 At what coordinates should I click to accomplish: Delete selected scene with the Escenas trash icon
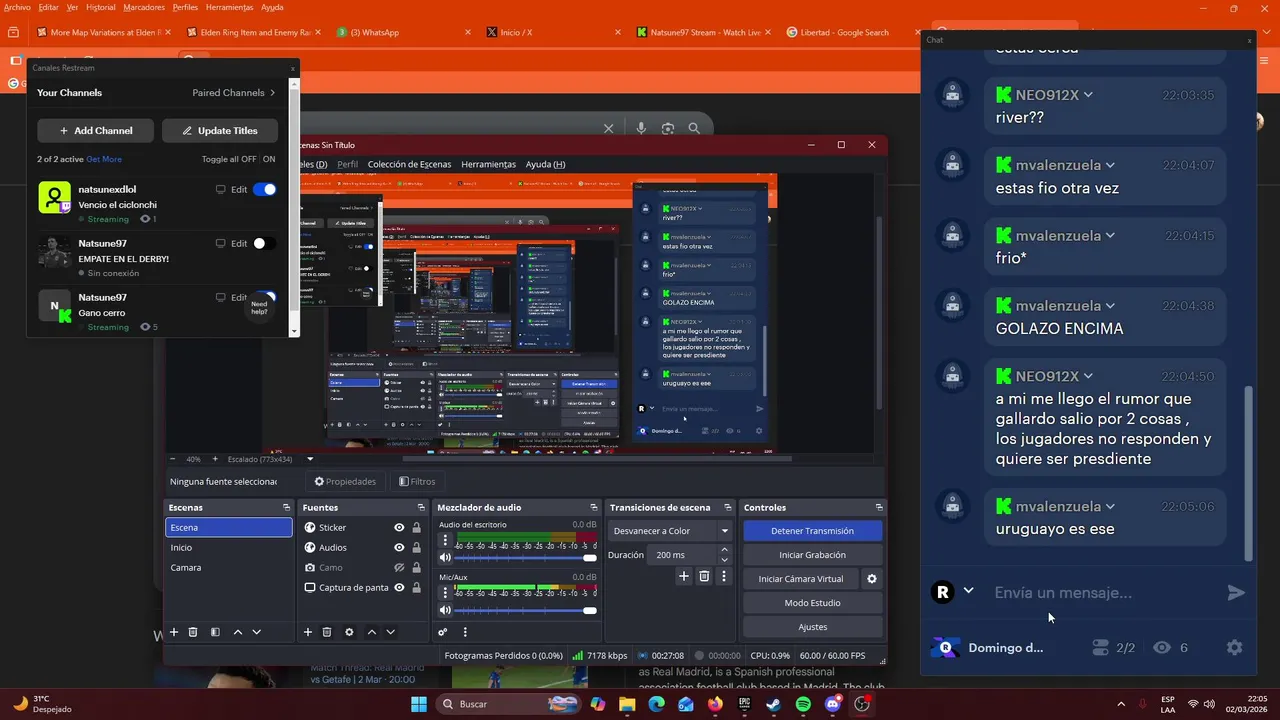pyautogui.click(x=193, y=632)
